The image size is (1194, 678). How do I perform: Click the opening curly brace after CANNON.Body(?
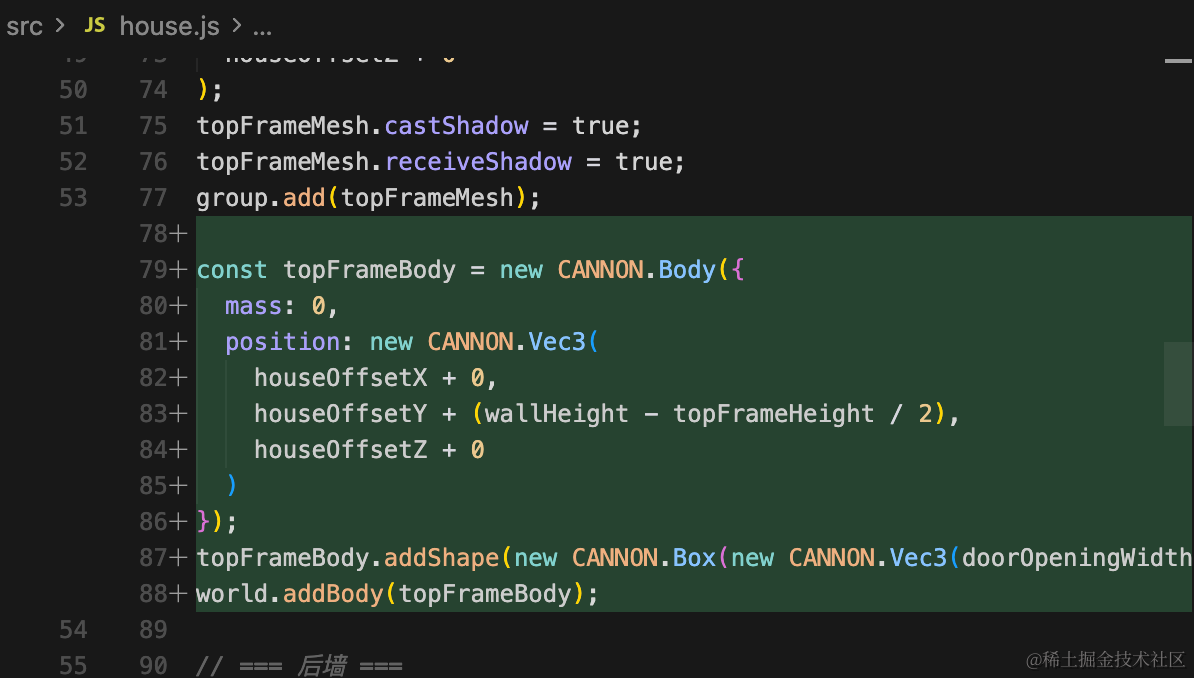coord(738,270)
